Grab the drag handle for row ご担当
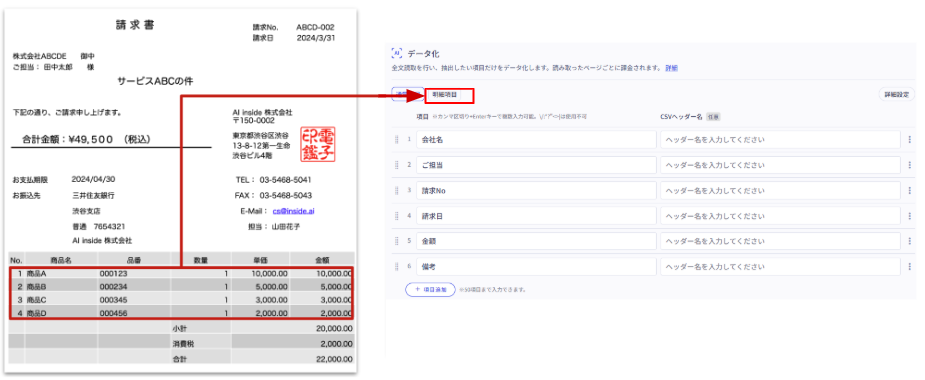Image resolution: width=925 pixels, height=380 pixels. click(x=397, y=165)
